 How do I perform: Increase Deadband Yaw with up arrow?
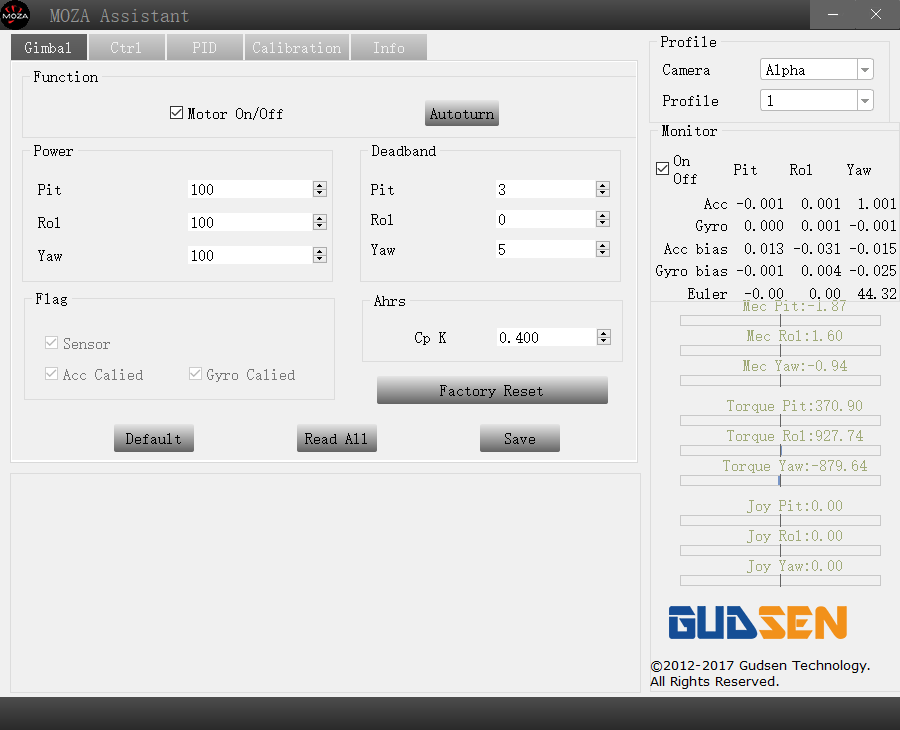pos(602,244)
